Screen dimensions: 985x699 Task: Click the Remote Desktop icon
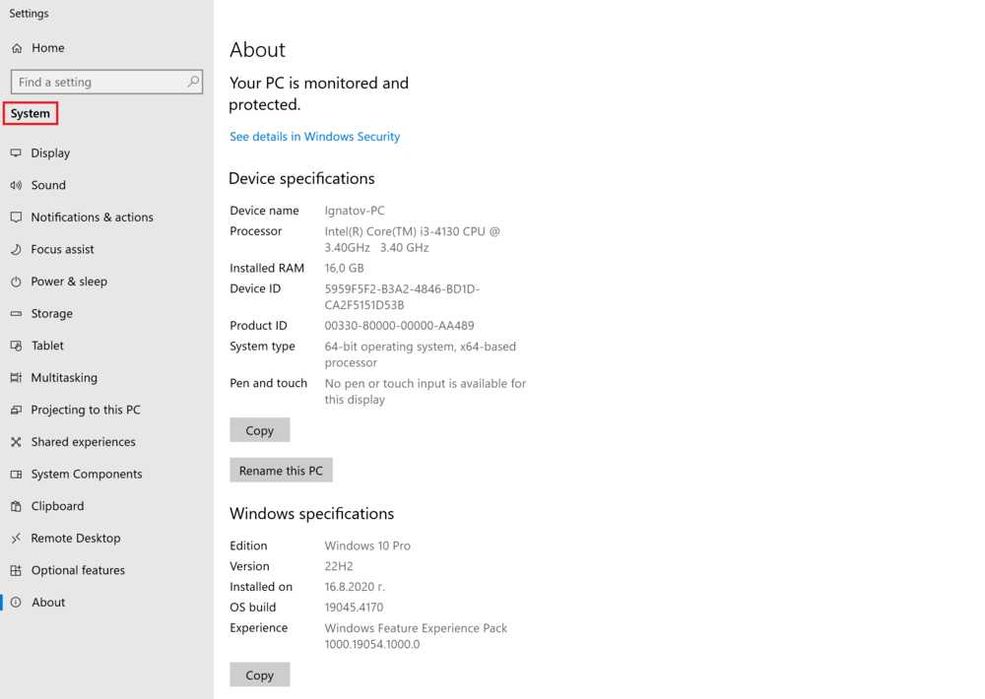[x=16, y=538]
